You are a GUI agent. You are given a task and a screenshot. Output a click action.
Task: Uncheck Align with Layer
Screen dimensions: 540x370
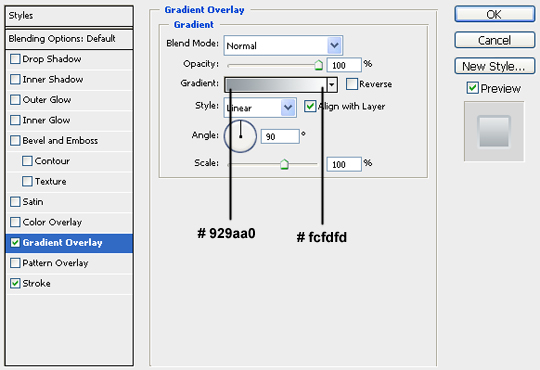pyautogui.click(x=310, y=106)
